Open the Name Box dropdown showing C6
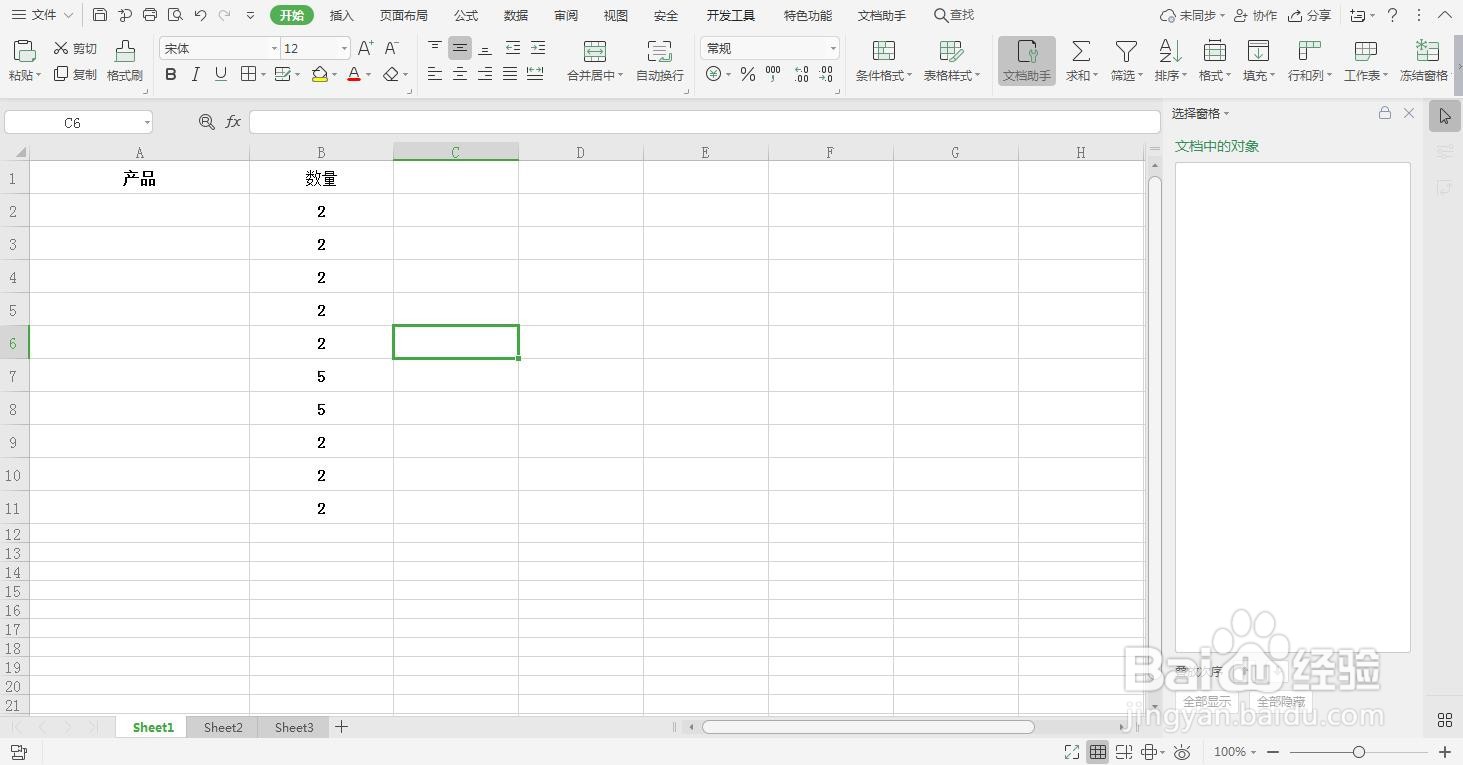This screenshot has width=1463, height=765. 147,122
